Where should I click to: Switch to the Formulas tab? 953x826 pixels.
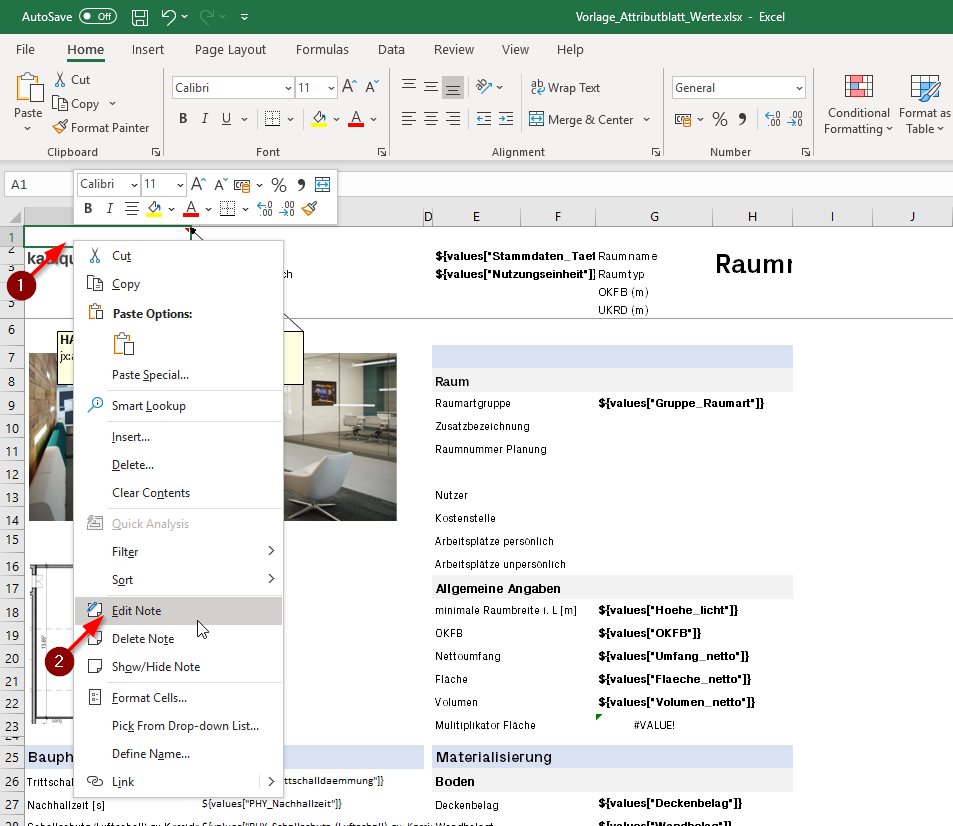click(322, 50)
